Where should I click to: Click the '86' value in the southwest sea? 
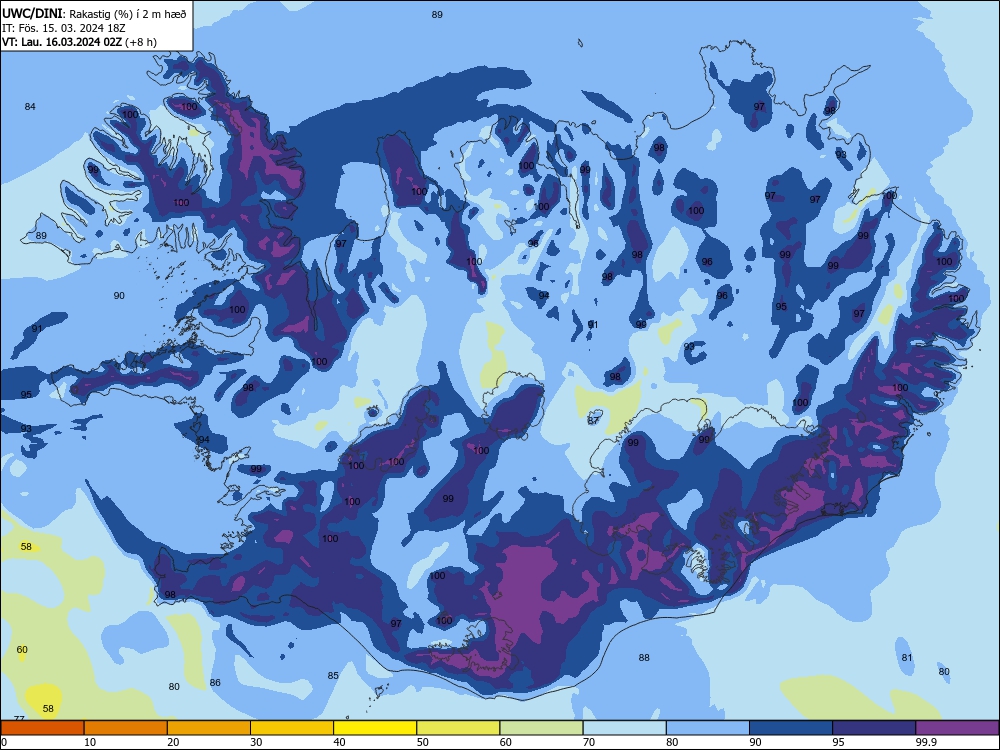click(x=215, y=682)
